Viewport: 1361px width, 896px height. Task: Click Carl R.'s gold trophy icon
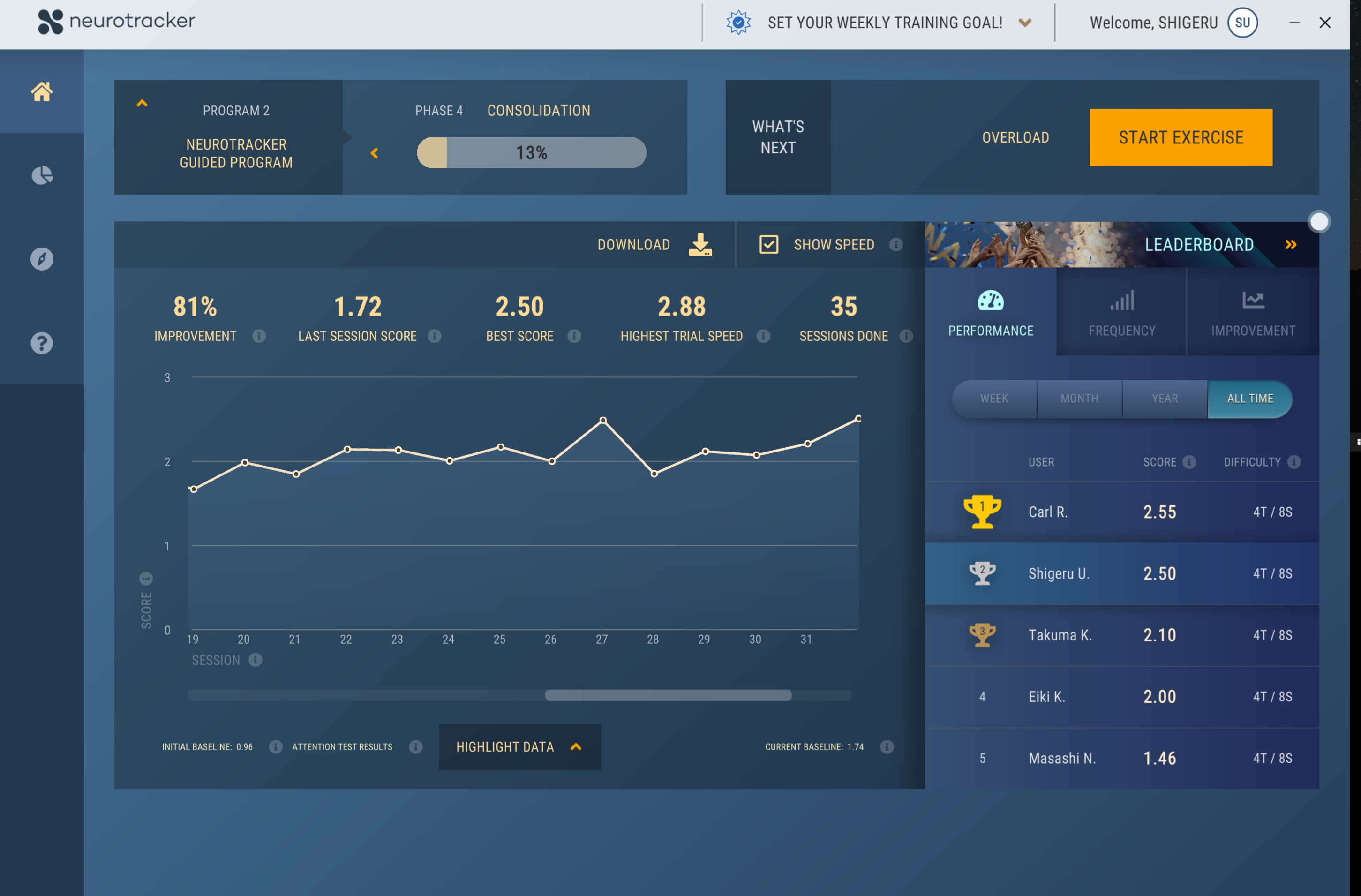(x=982, y=511)
